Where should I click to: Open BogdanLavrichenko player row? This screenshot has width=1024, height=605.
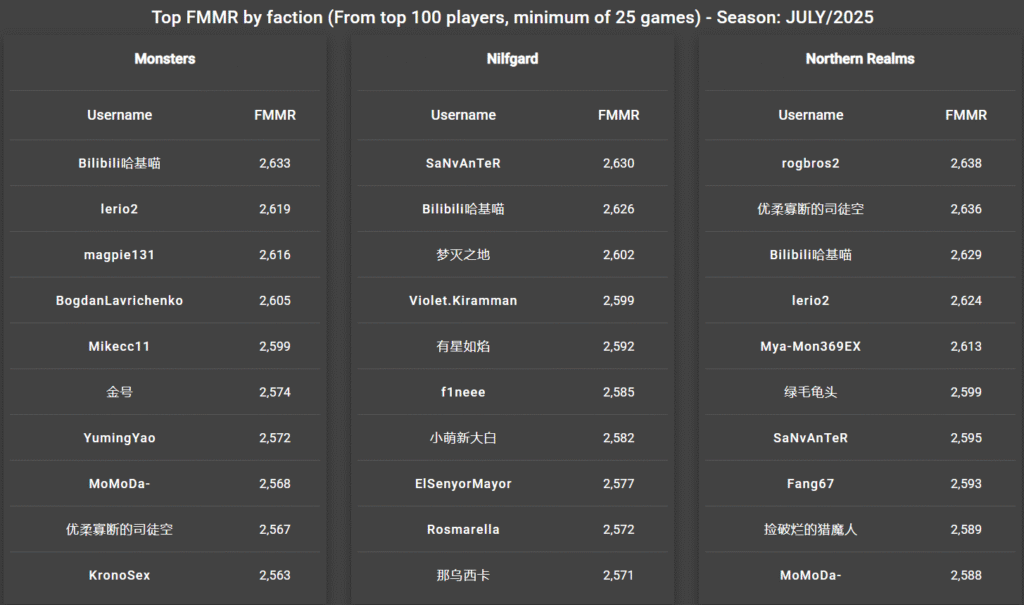(x=120, y=301)
